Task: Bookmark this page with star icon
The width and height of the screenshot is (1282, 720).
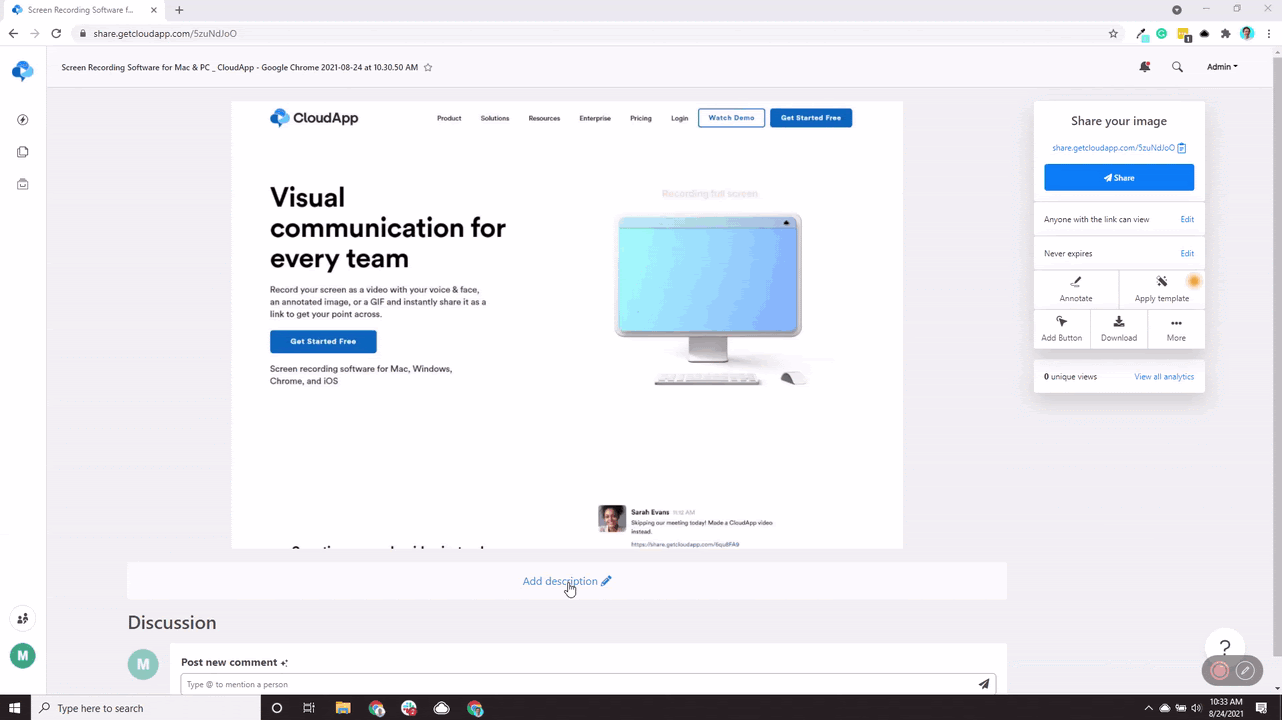Action: point(1113,33)
